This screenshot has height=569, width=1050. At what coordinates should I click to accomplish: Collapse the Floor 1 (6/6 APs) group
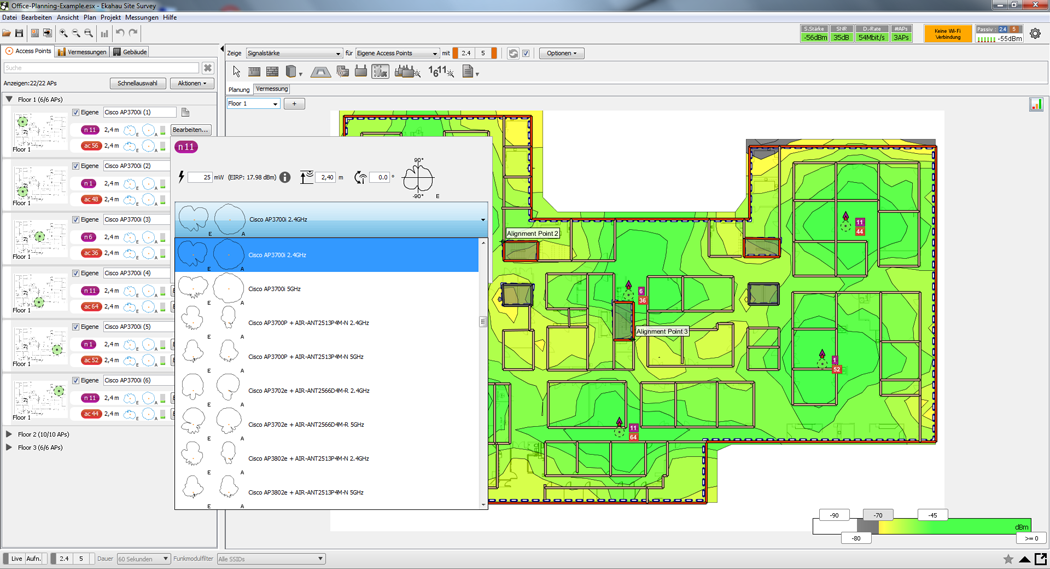9,99
